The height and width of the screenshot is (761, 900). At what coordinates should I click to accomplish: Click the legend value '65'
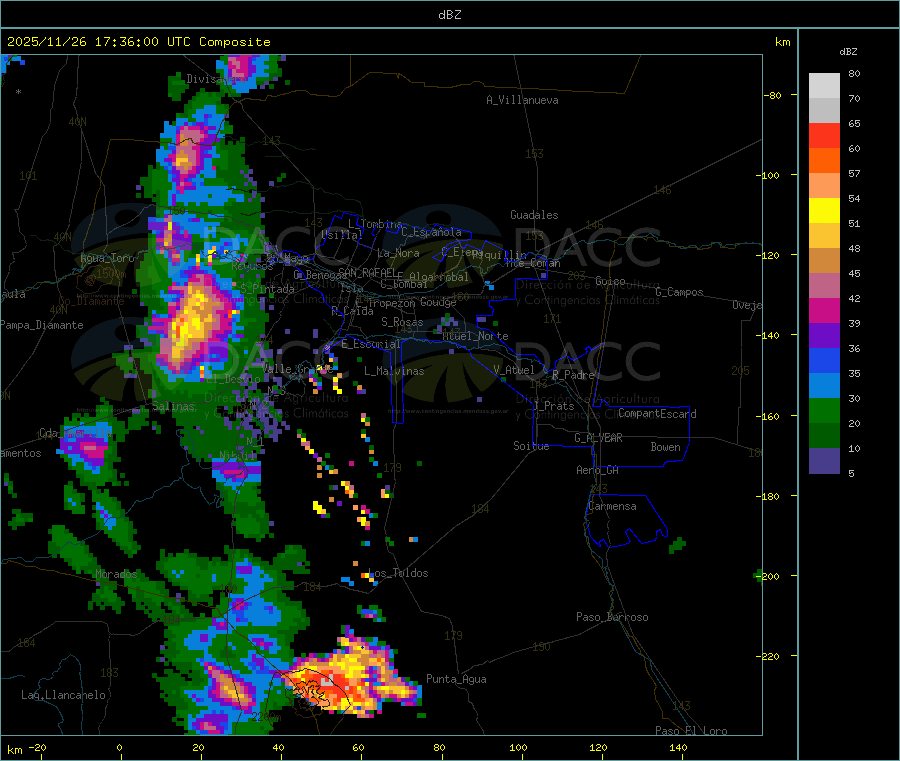[854, 124]
